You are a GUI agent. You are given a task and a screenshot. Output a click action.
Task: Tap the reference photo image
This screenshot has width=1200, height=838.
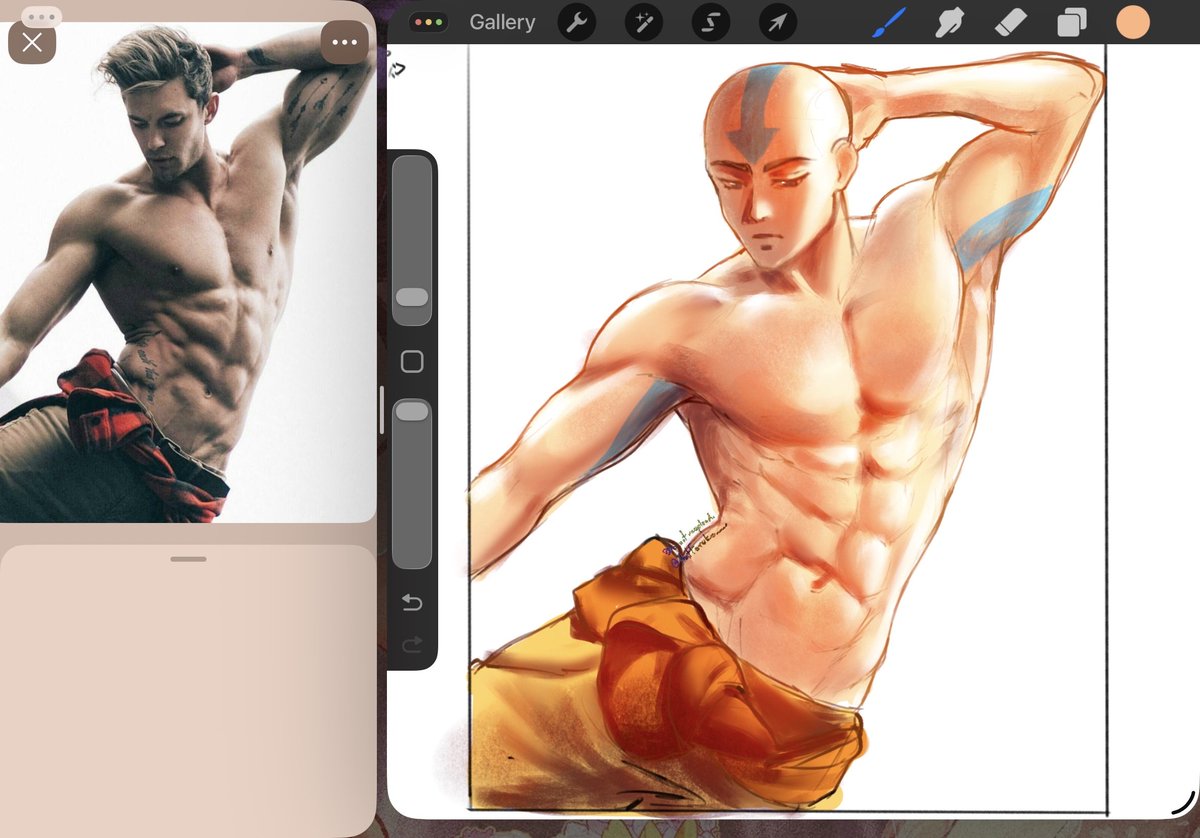188,272
